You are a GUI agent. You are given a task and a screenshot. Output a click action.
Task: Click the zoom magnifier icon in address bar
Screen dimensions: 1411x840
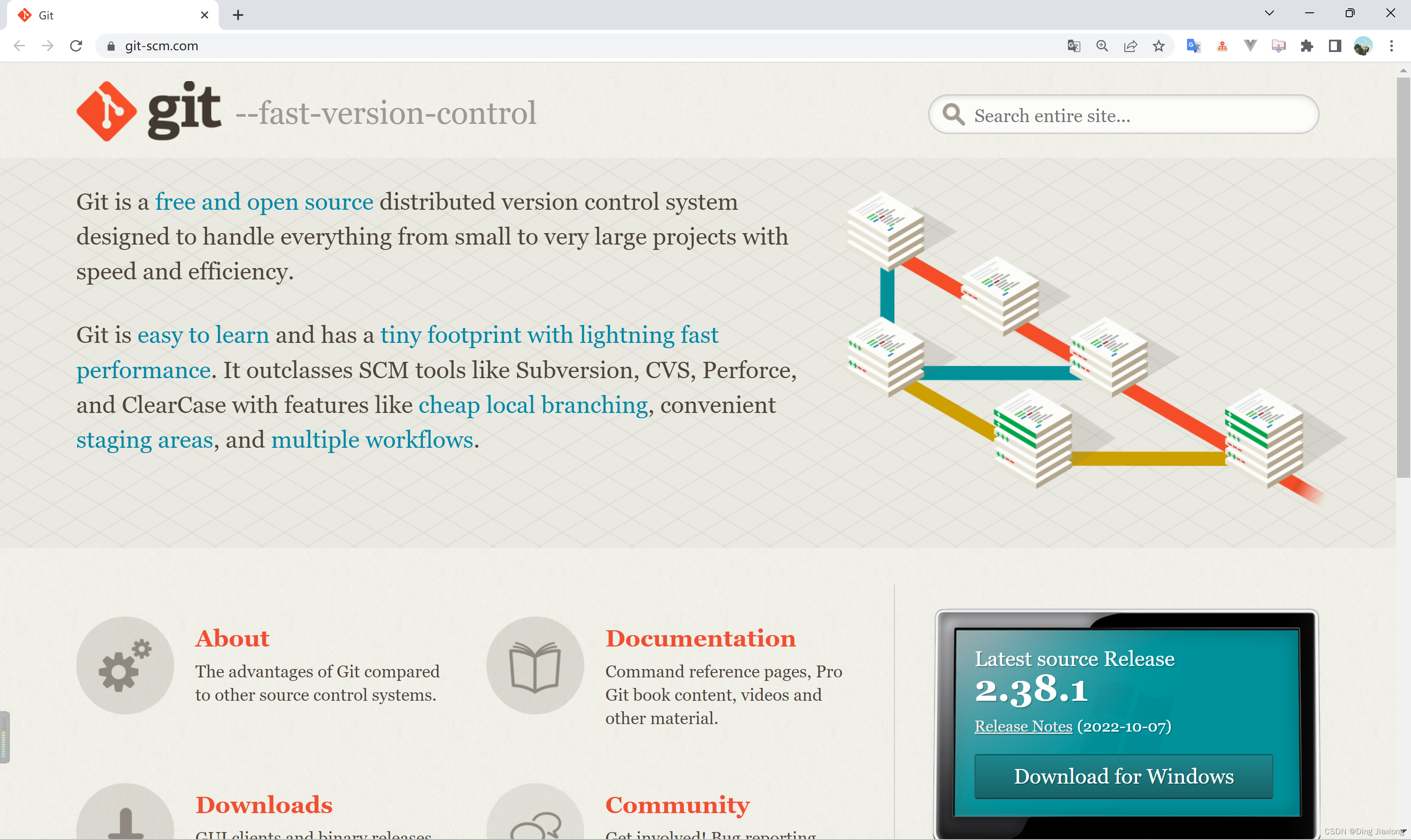(x=1102, y=46)
